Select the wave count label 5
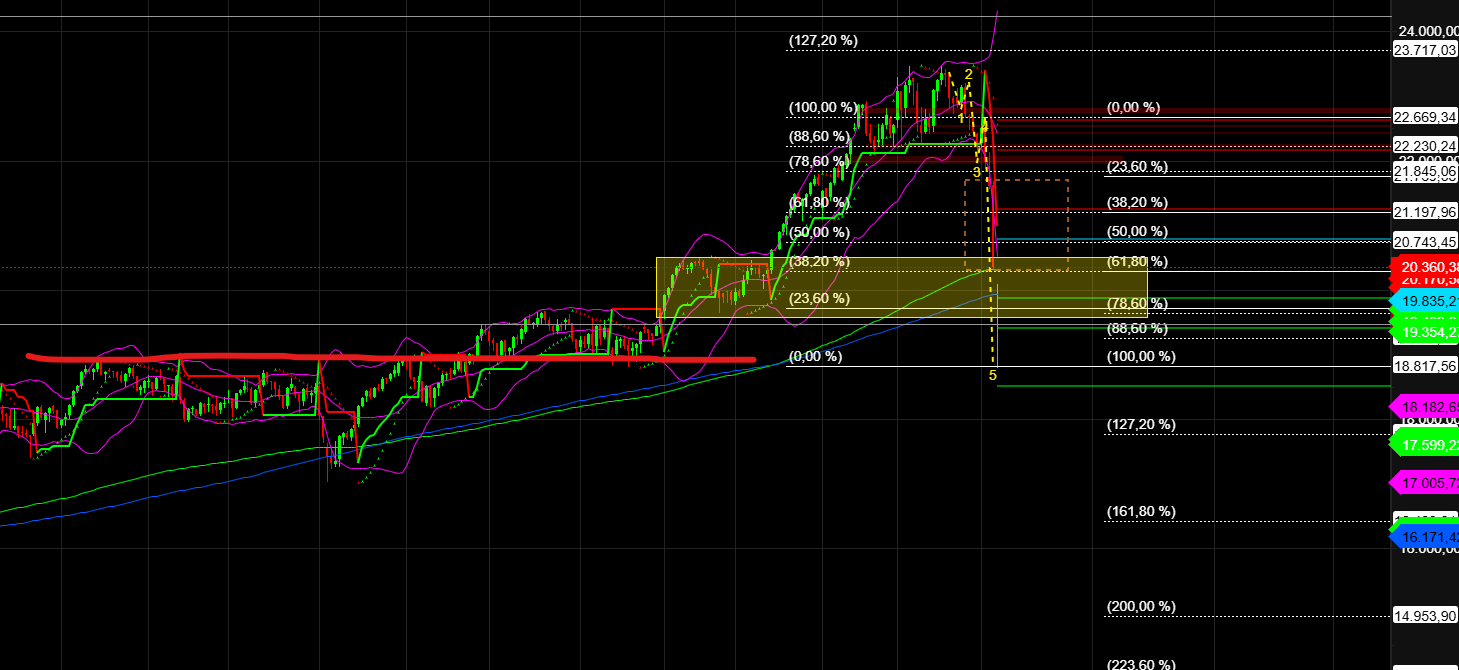This screenshot has width=1459, height=670. [991, 375]
